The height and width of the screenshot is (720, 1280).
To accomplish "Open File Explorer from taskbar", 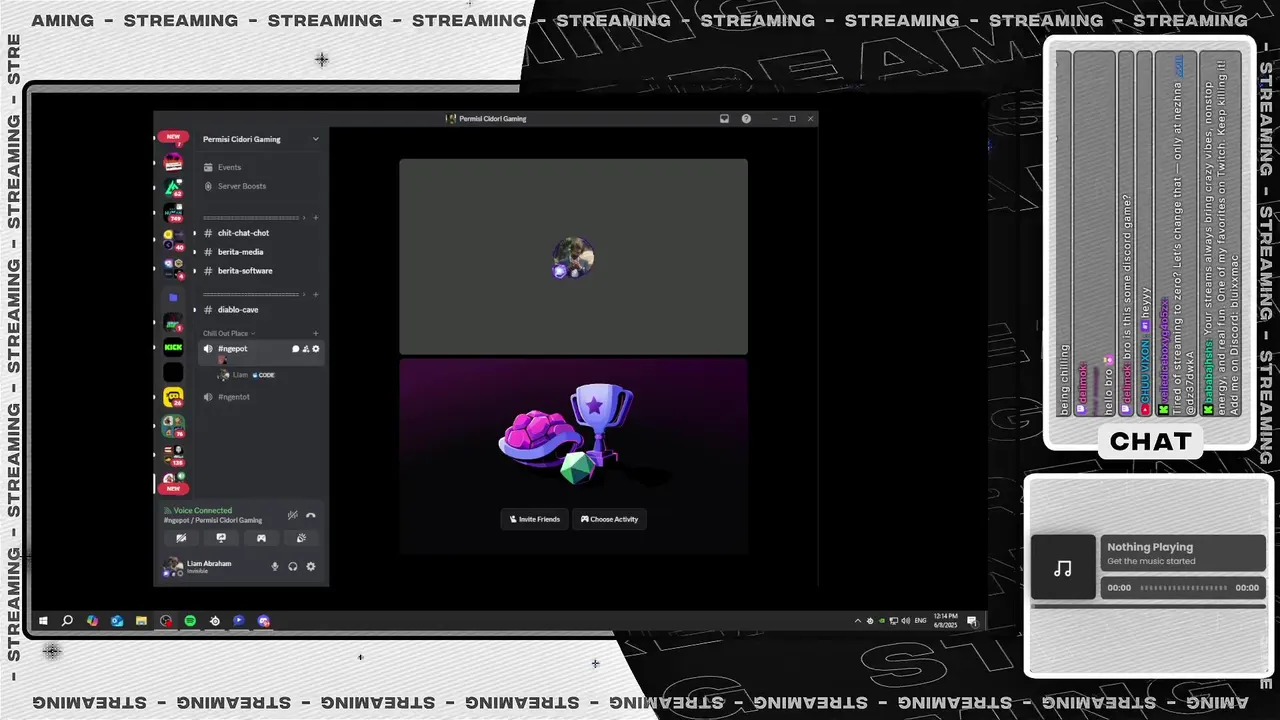I will pyautogui.click(x=141, y=621).
